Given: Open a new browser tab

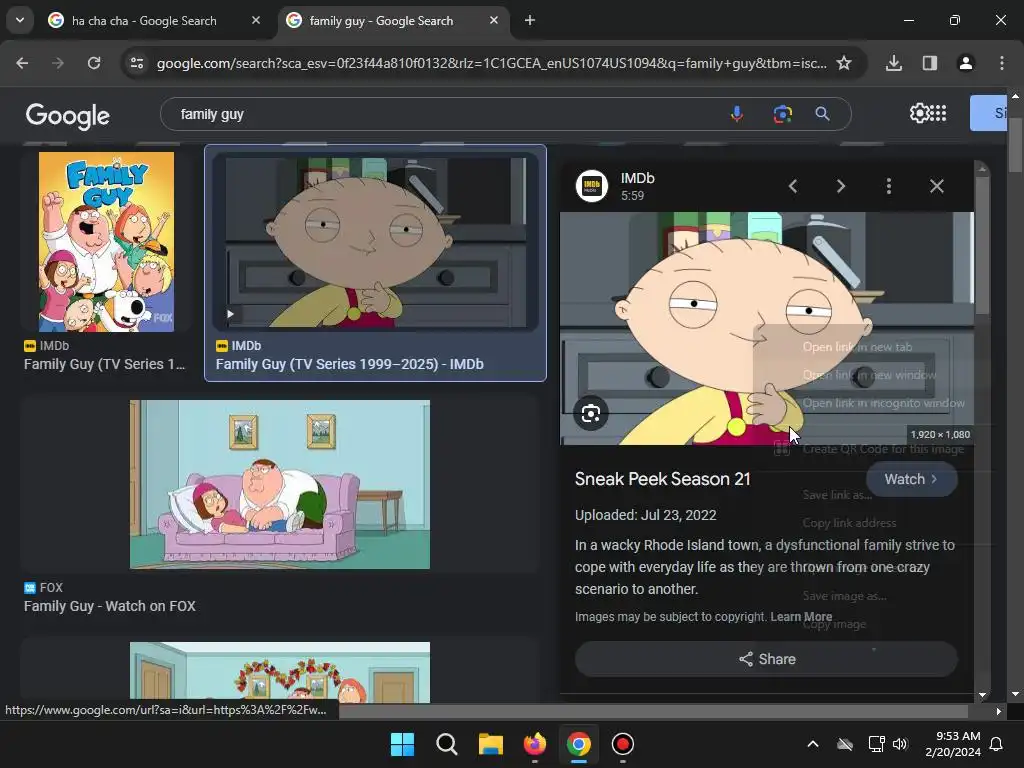Looking at the screenshot, I should (530, 20).
